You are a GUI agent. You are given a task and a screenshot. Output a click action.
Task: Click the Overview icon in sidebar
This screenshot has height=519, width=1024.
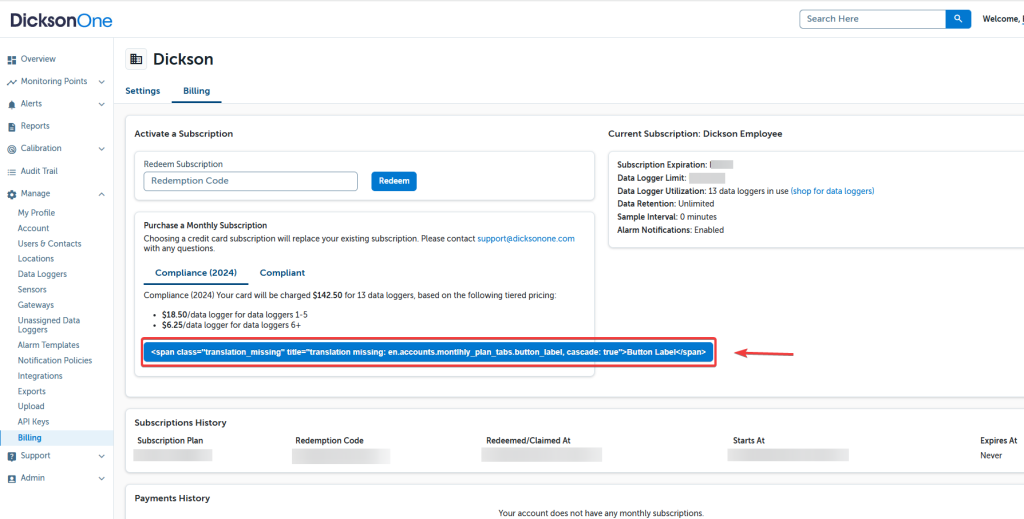click(x=12, y=60)
